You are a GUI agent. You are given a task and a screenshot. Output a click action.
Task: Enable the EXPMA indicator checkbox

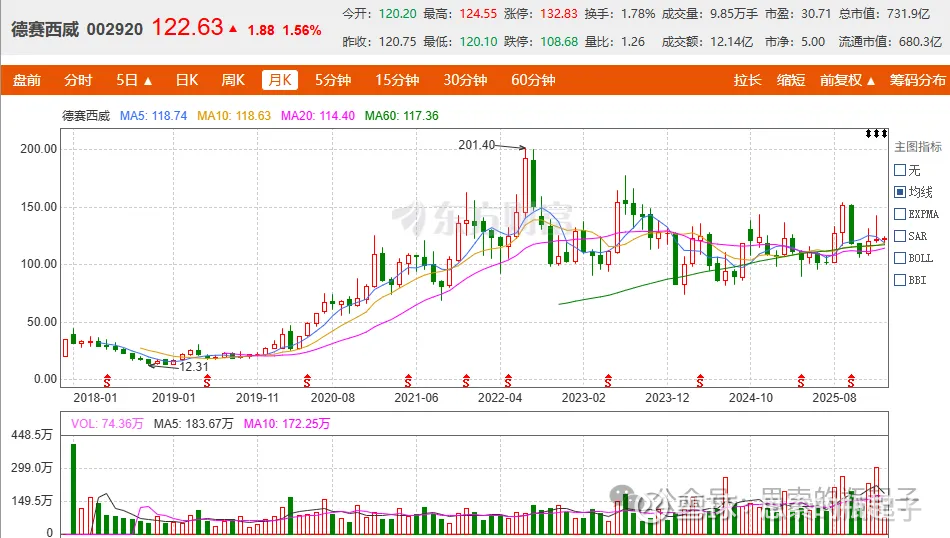(x=900, y=214)
